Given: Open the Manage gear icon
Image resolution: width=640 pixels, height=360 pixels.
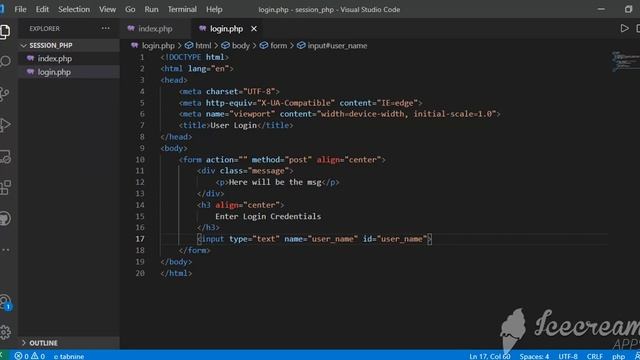Looking at the screenshot, I should click(5, 332).
